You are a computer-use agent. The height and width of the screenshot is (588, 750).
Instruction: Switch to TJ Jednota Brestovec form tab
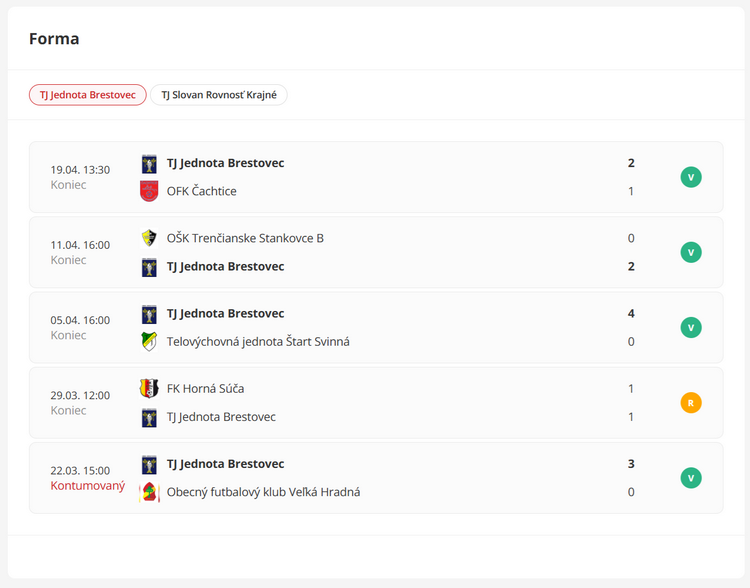[x=88, y=95]
